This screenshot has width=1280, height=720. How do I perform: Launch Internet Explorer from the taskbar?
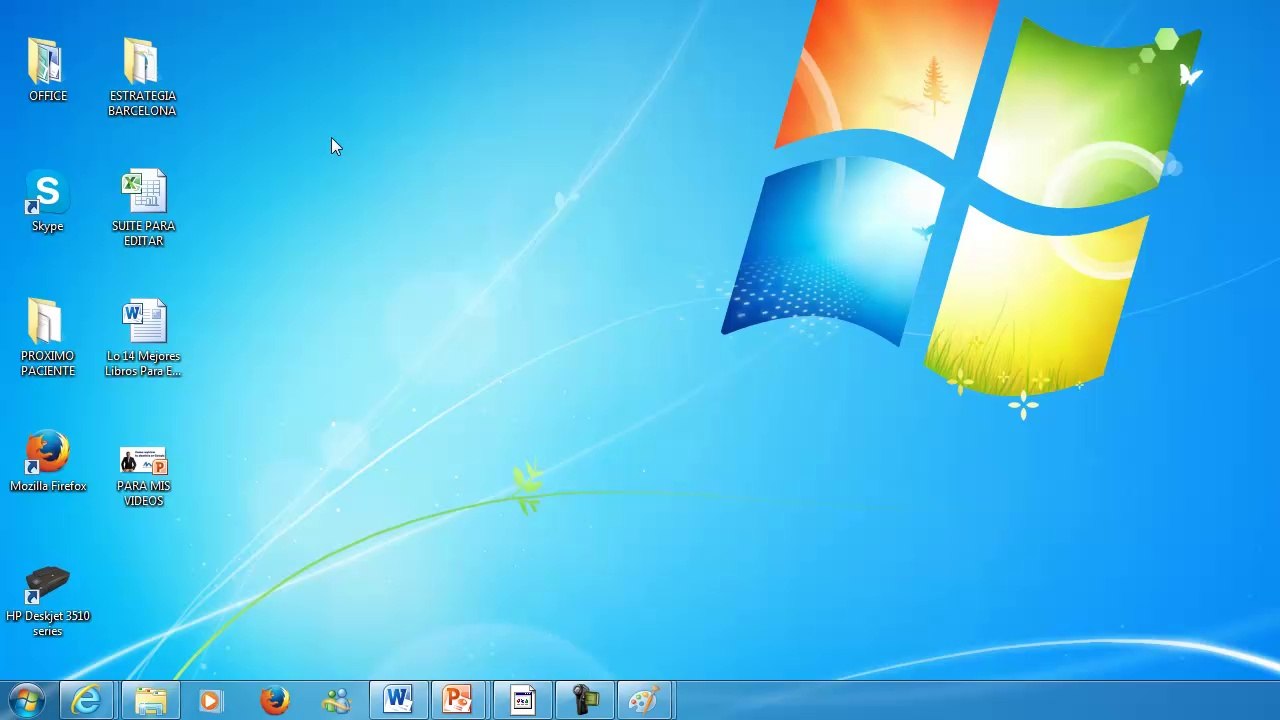[87, 700]
